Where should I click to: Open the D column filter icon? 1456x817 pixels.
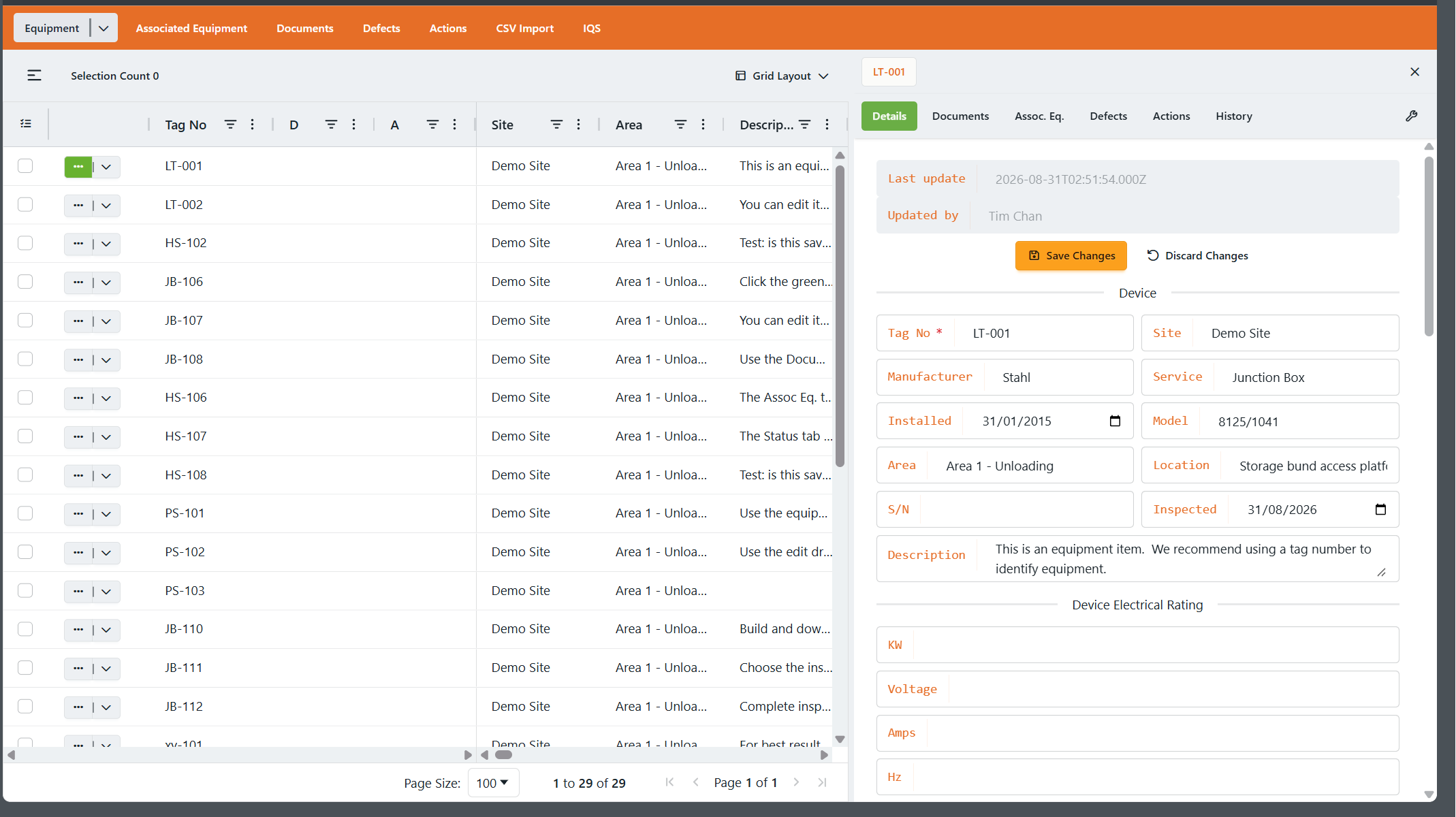[x=331, y=125]
